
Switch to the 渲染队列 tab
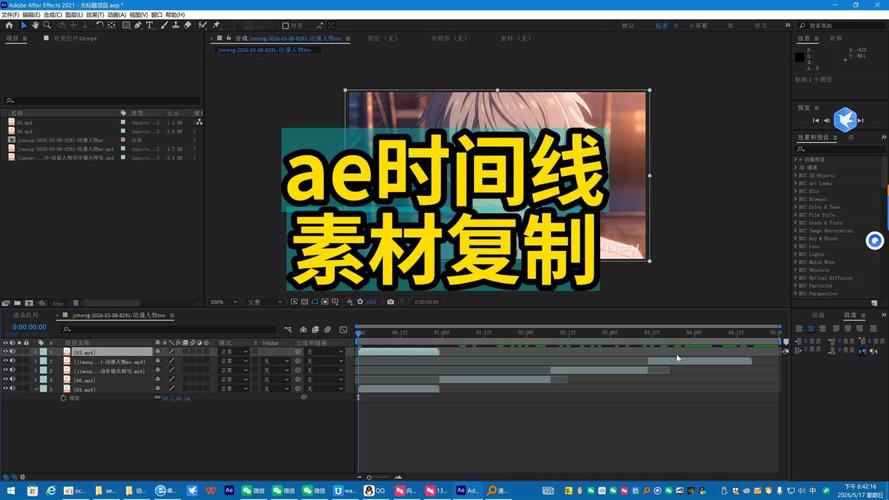coord(26,315)
